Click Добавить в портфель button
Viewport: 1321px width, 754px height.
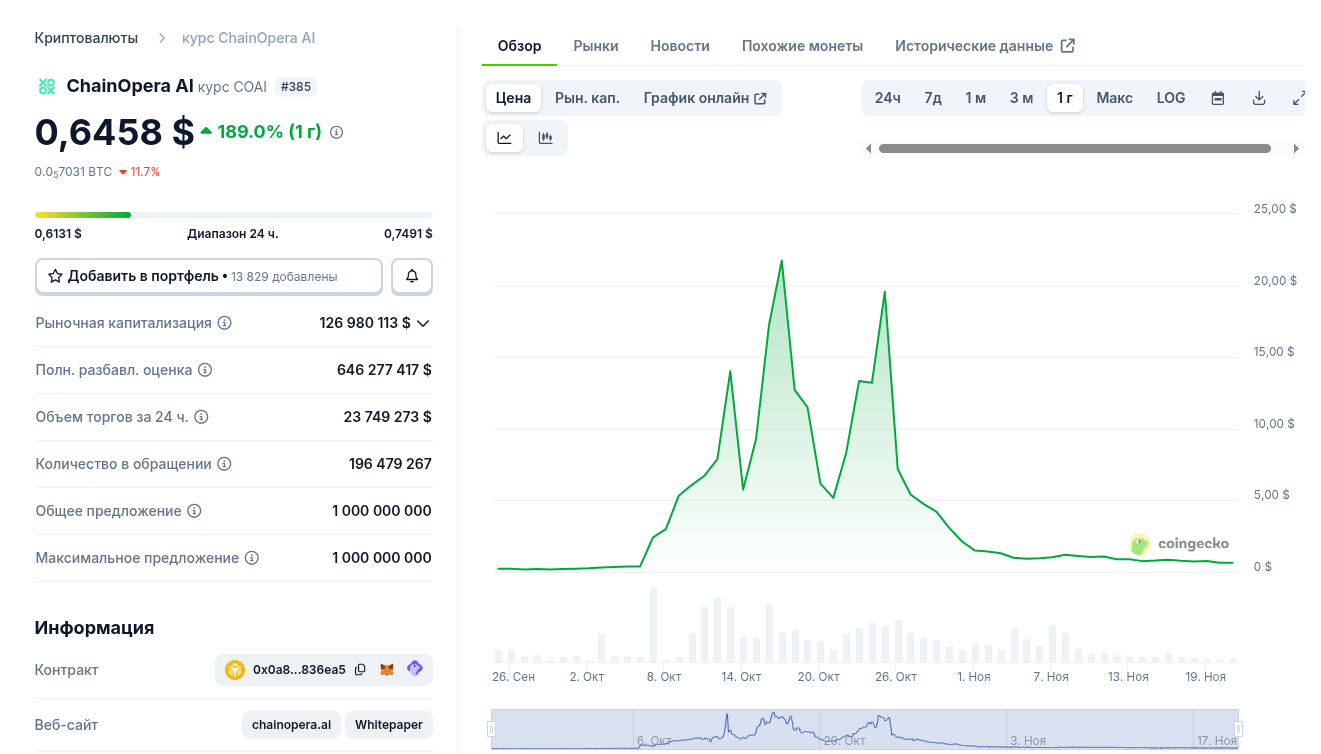209,276
